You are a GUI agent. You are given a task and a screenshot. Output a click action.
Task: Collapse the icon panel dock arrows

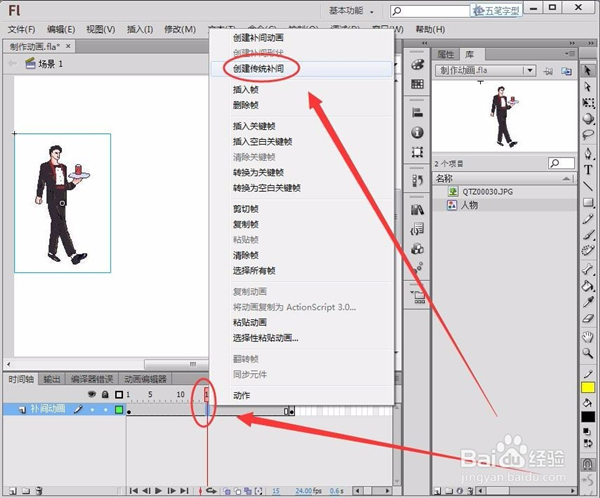424,43
